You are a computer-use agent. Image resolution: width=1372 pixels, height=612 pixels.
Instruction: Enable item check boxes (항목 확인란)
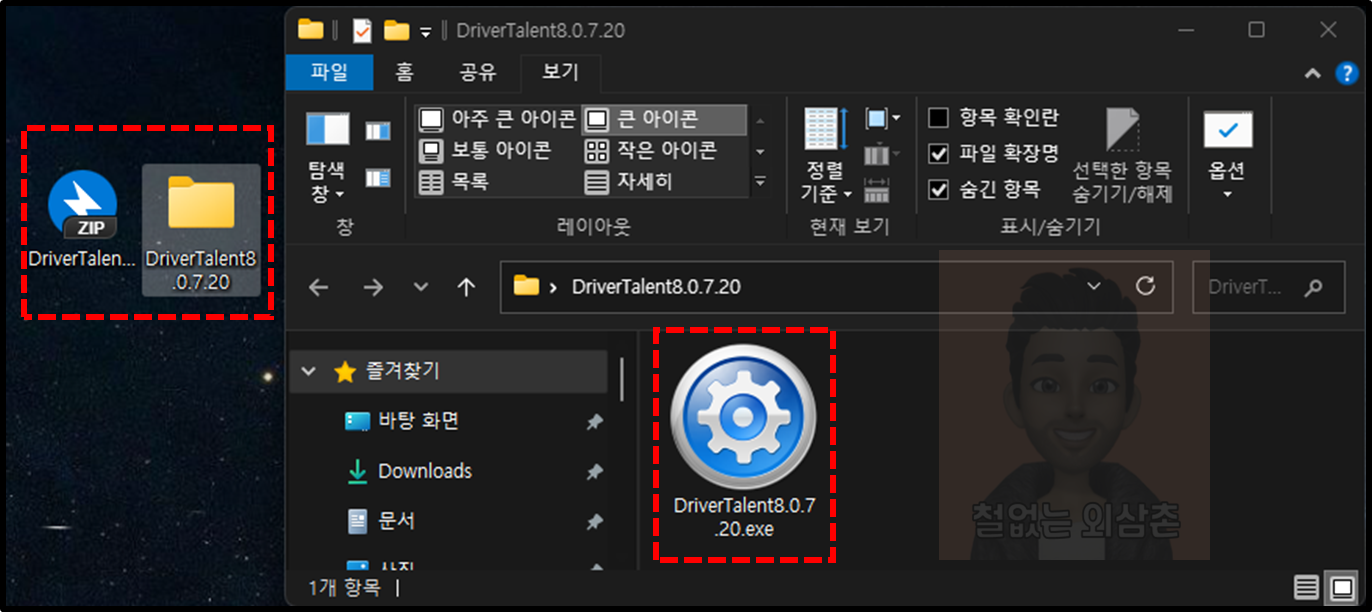(993, 118)
